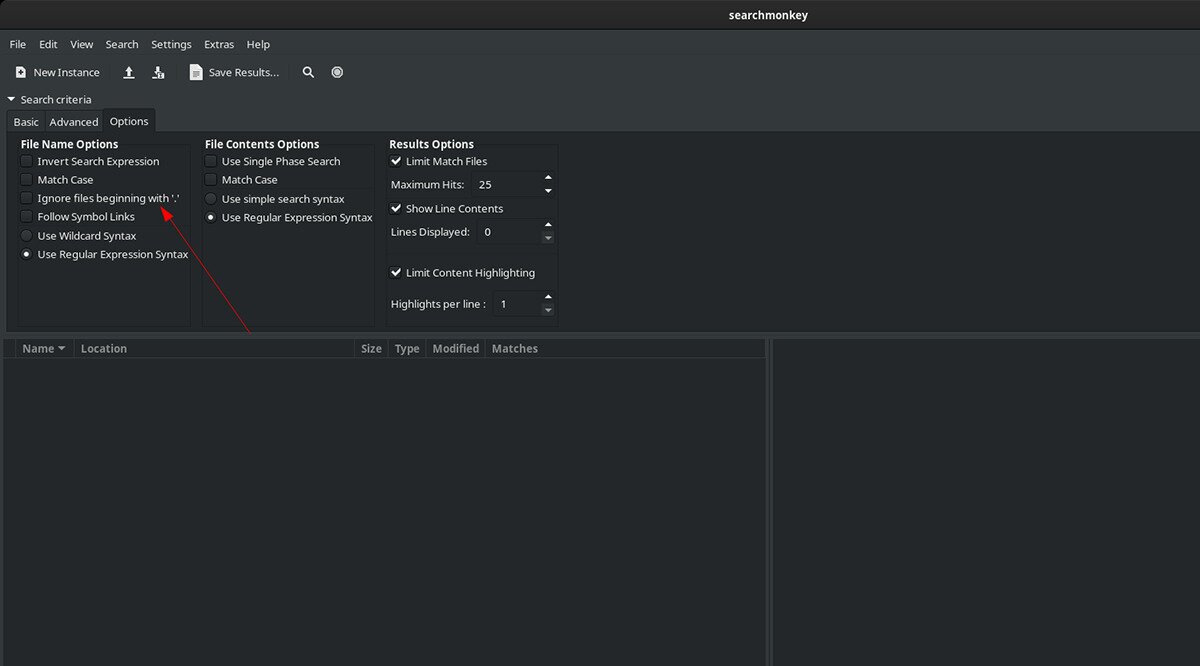Select Use Single Phase Search option
The height and width of the screenshot is (666, 1200).
[210, 161]
